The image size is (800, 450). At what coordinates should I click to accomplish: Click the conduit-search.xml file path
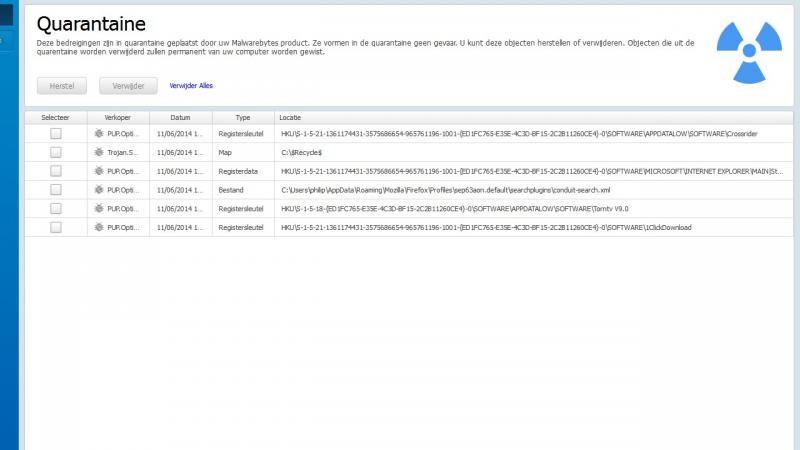(x=445, y=190)
